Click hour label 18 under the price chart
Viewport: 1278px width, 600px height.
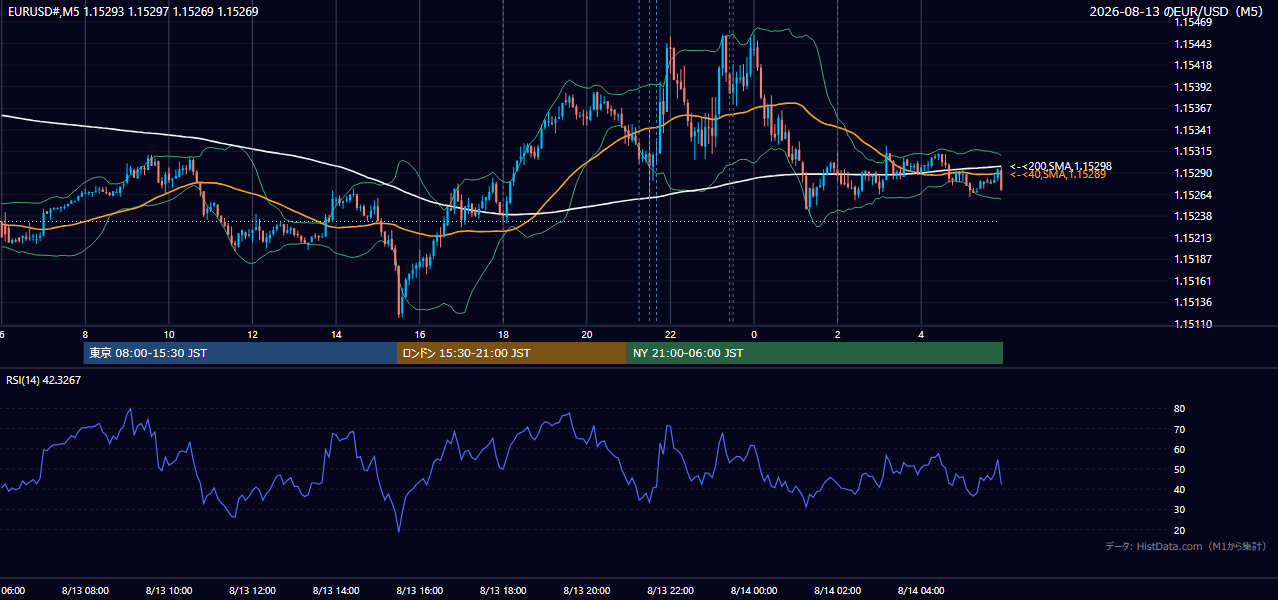(x=504, y=334)
